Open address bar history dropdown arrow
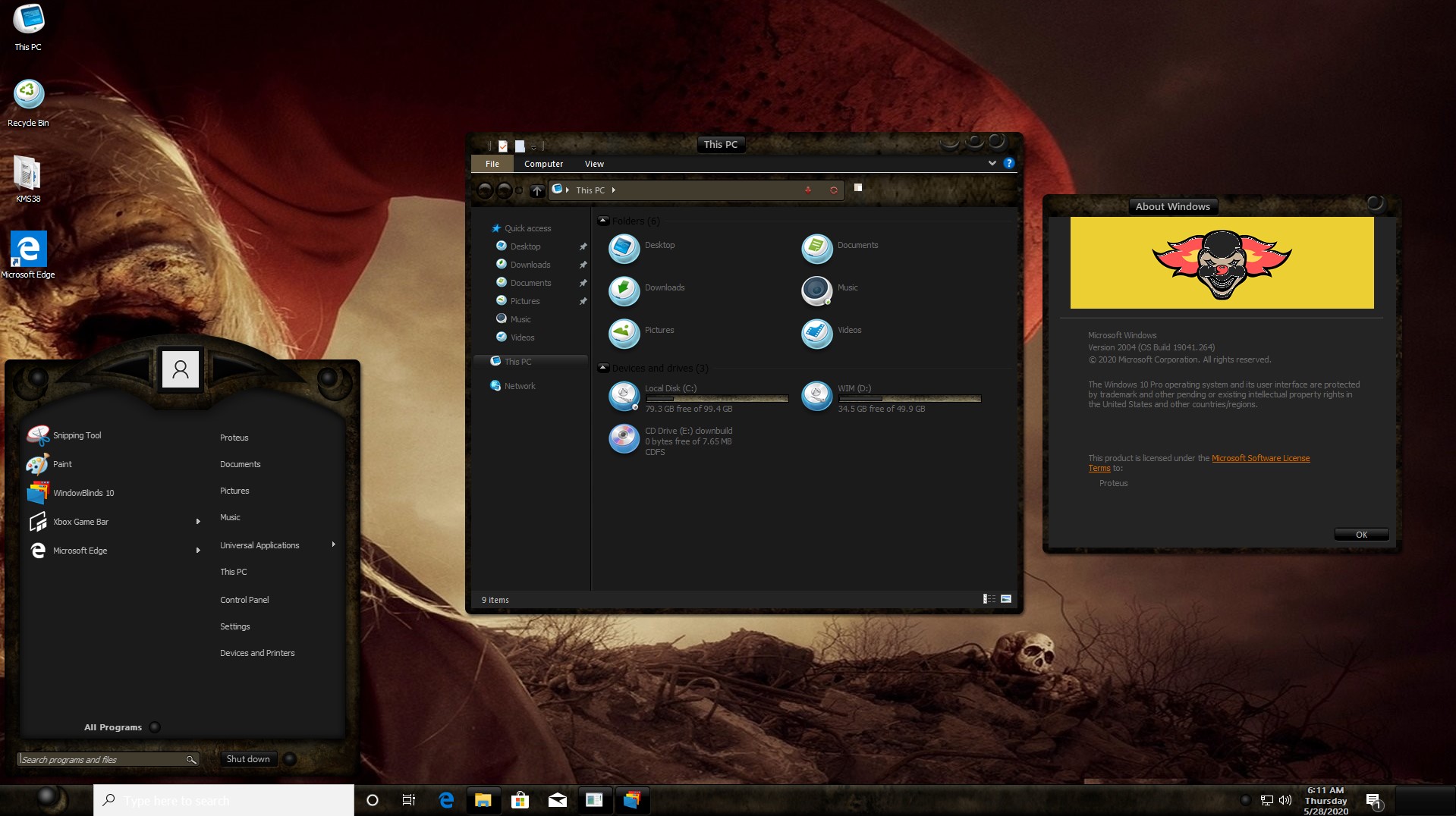This screenshot has width=1456, height=816. tap(808, 190)
